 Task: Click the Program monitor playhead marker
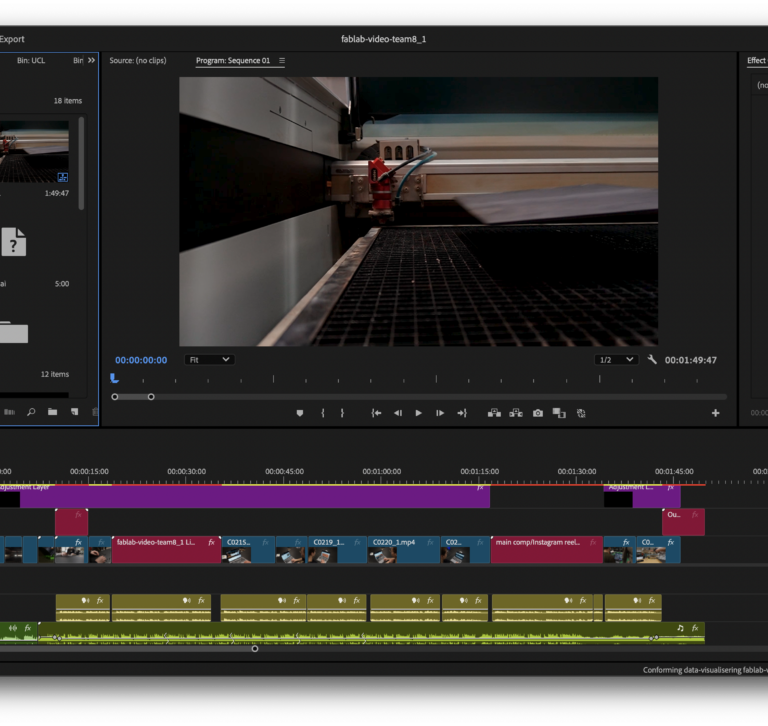[x=114, y=378]
